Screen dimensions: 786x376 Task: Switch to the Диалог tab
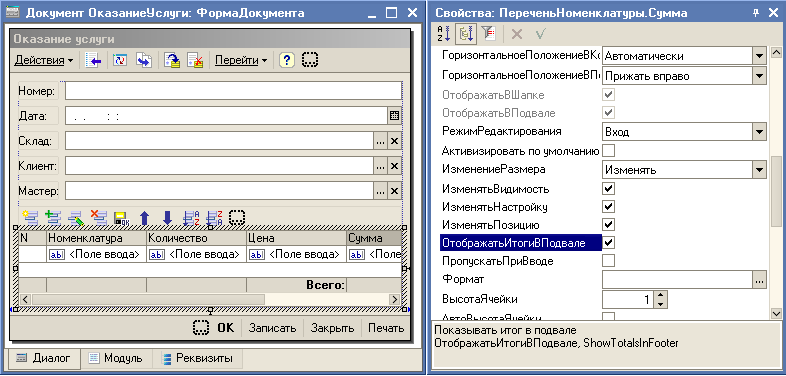click(43, 358)
